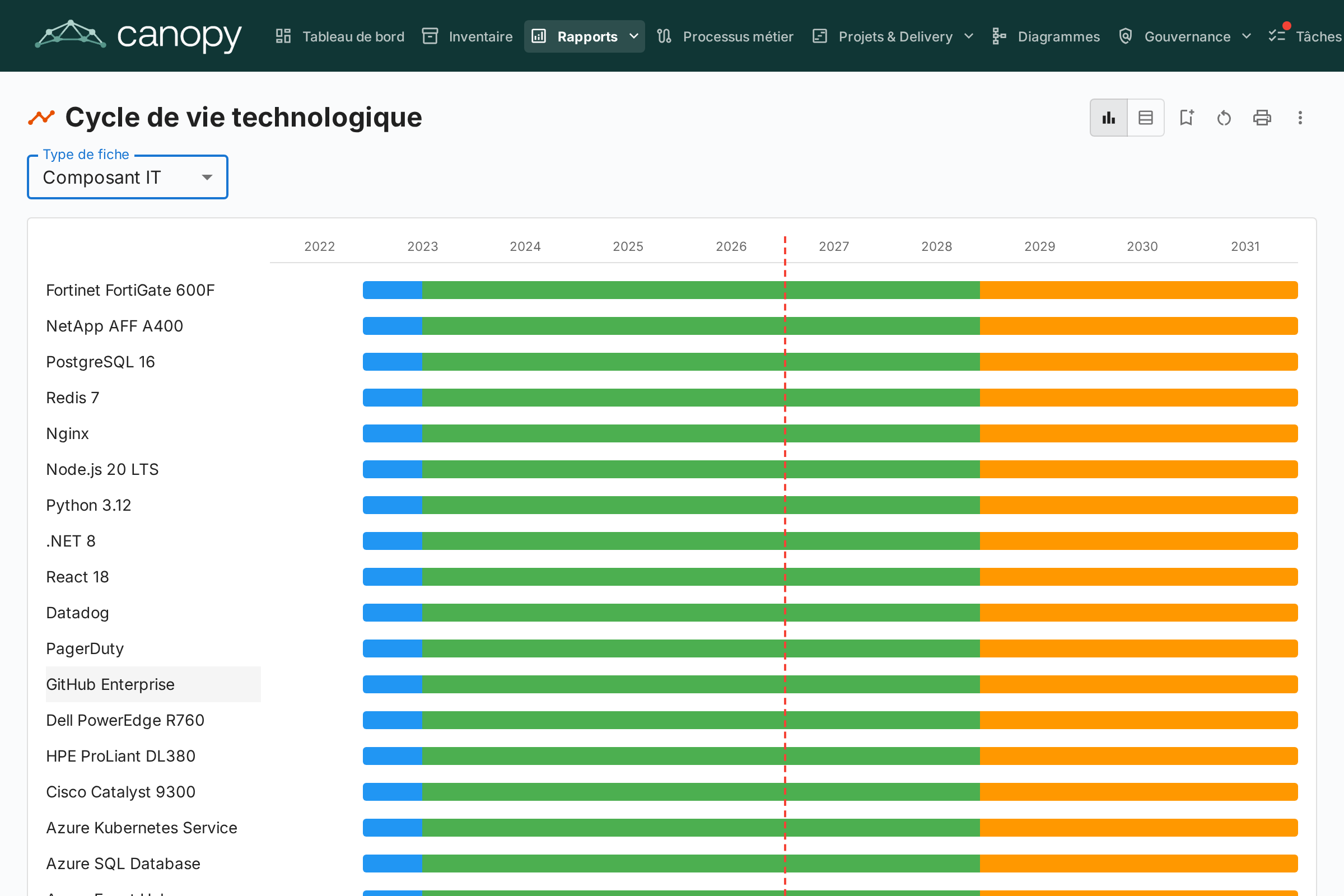Open the Type de fiche dropdown
Screen dimensions: 1344x896
coord(128,177)
